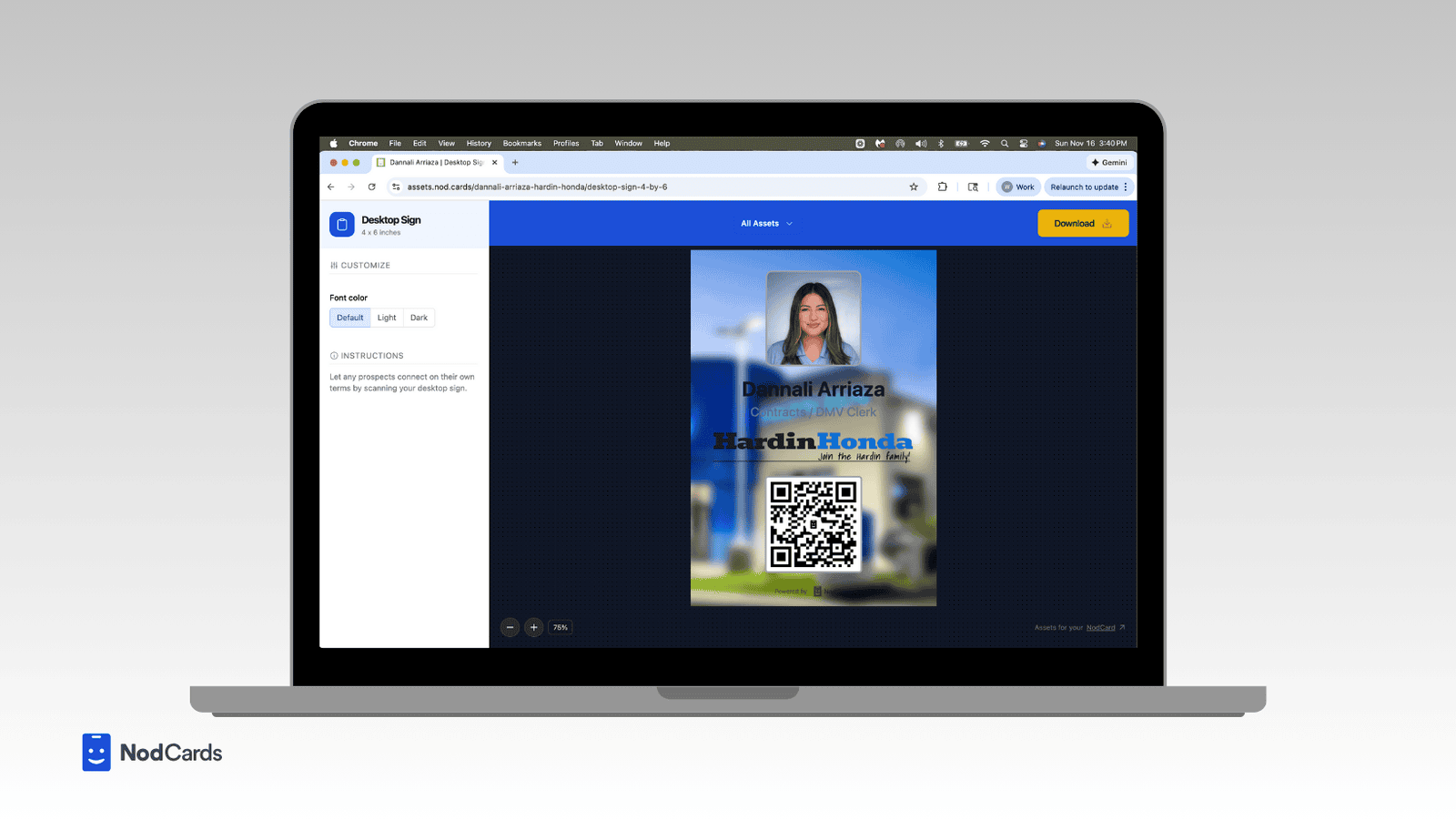Switch font color to Light
Image resolution: width=1456 pixels, height=820 pixels.
(387, 318)
